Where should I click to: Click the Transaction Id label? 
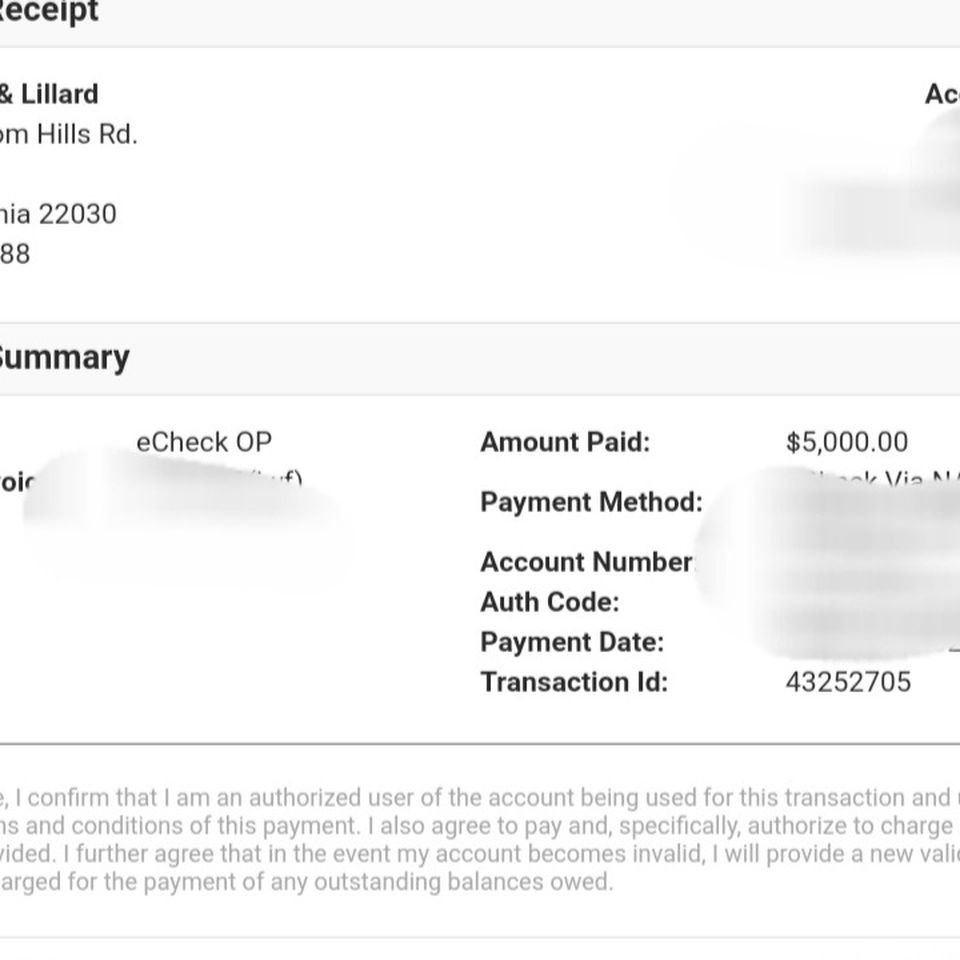(x=574, y=682)
